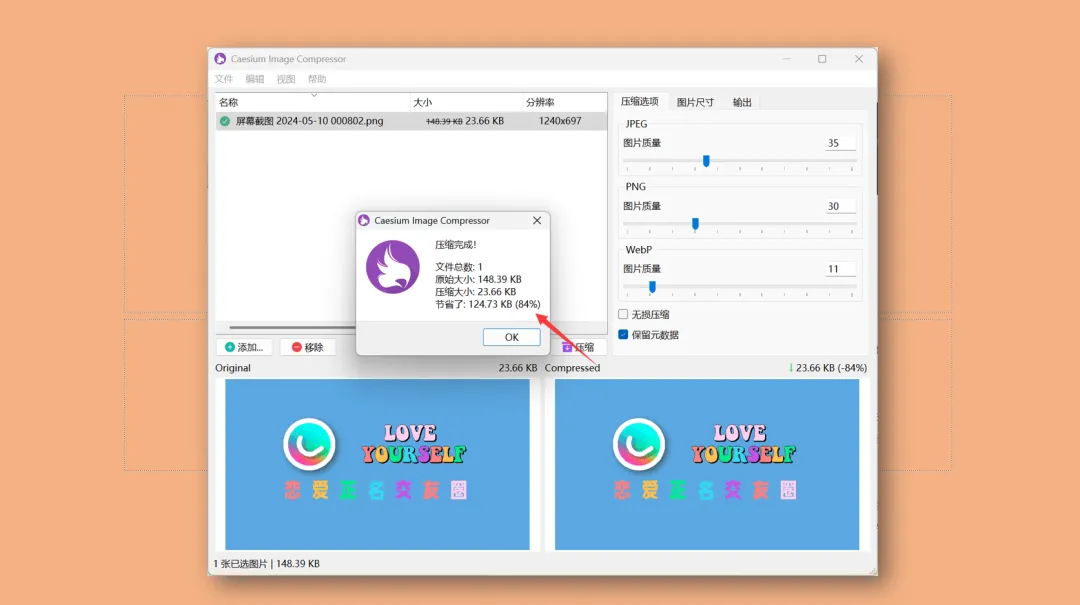Sort by the 名称 column header
Image resolution: width=1080 pixels, height=605 pixels.
pos(313,102)
